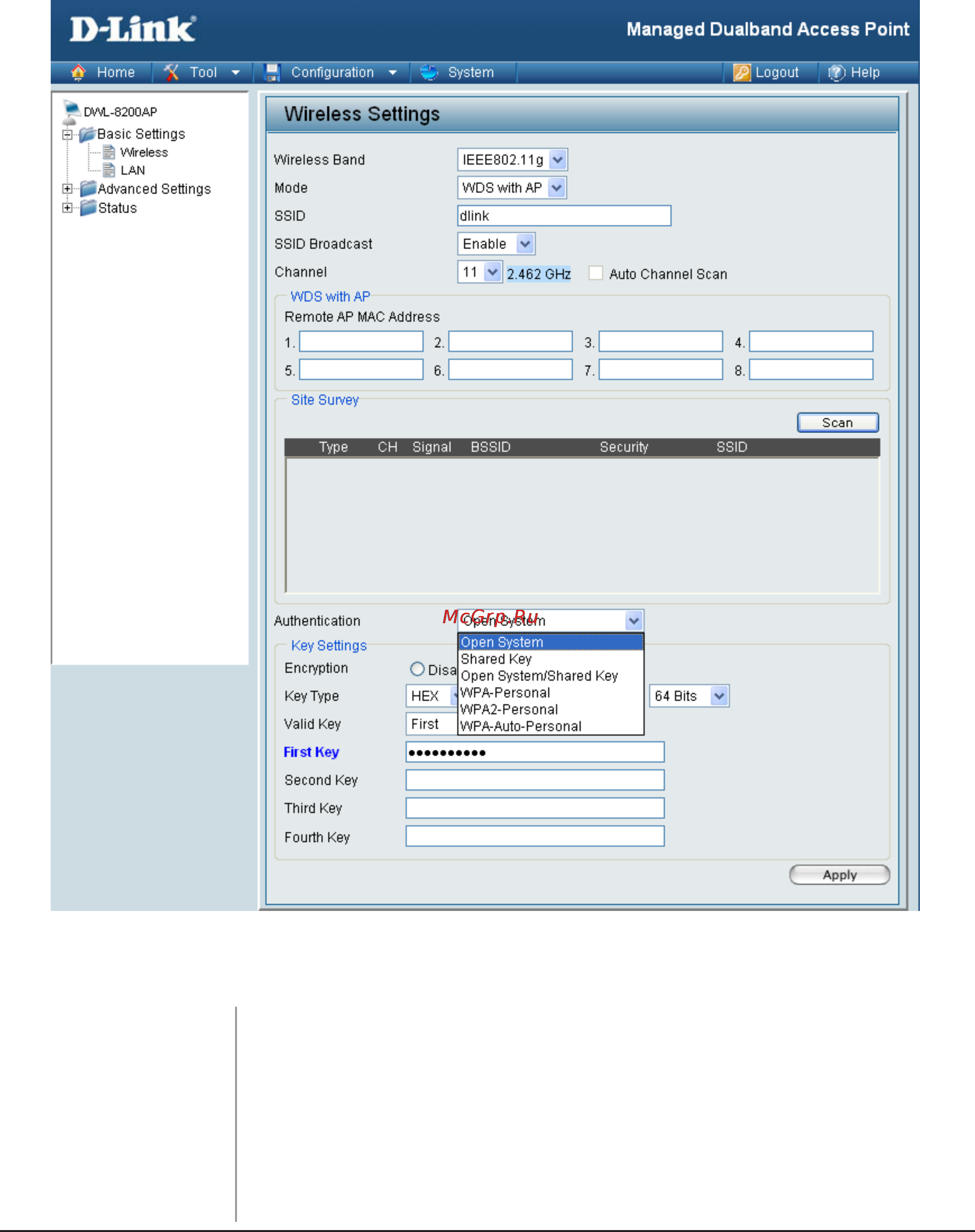Open the Valid Key dropdown showing First
The image size is (975, 1232).
431,724
